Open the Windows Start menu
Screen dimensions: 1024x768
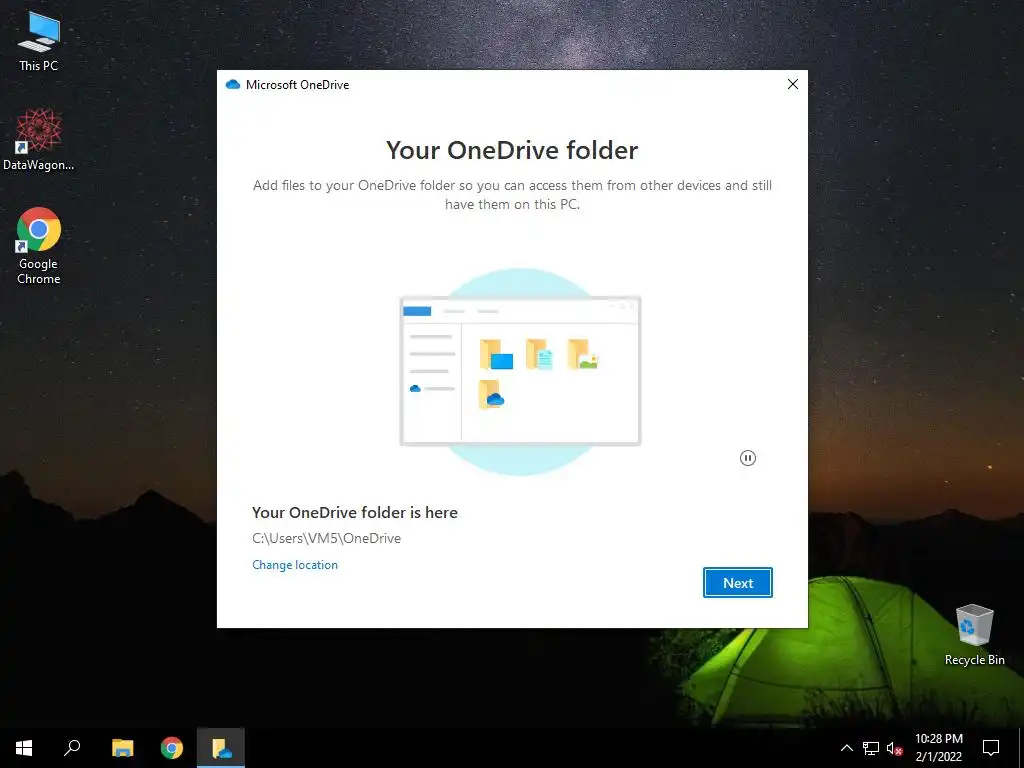pos(24,748)
